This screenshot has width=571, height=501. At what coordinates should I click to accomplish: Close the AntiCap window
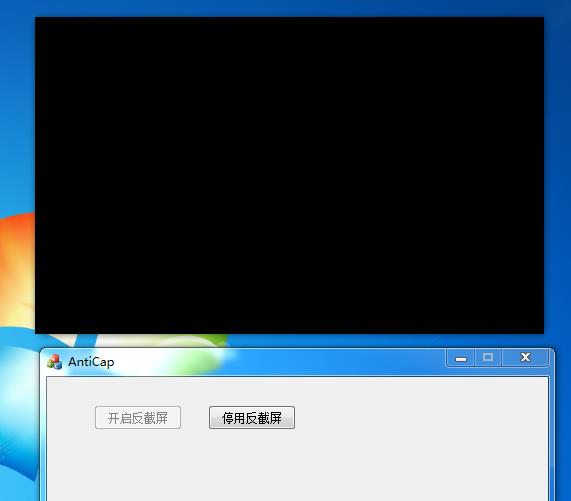pos(525,358)
